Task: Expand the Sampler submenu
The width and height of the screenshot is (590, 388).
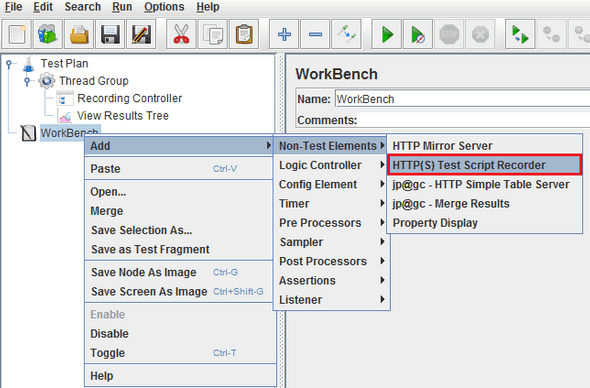Action: coord(331,242)
